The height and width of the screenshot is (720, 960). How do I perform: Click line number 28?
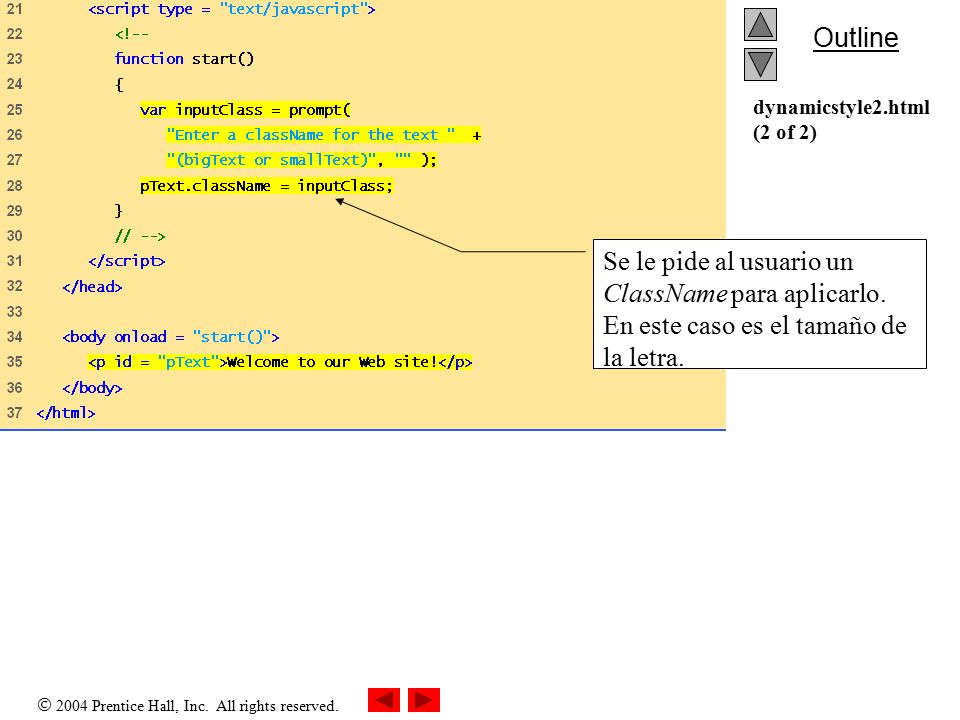[14, 186]
